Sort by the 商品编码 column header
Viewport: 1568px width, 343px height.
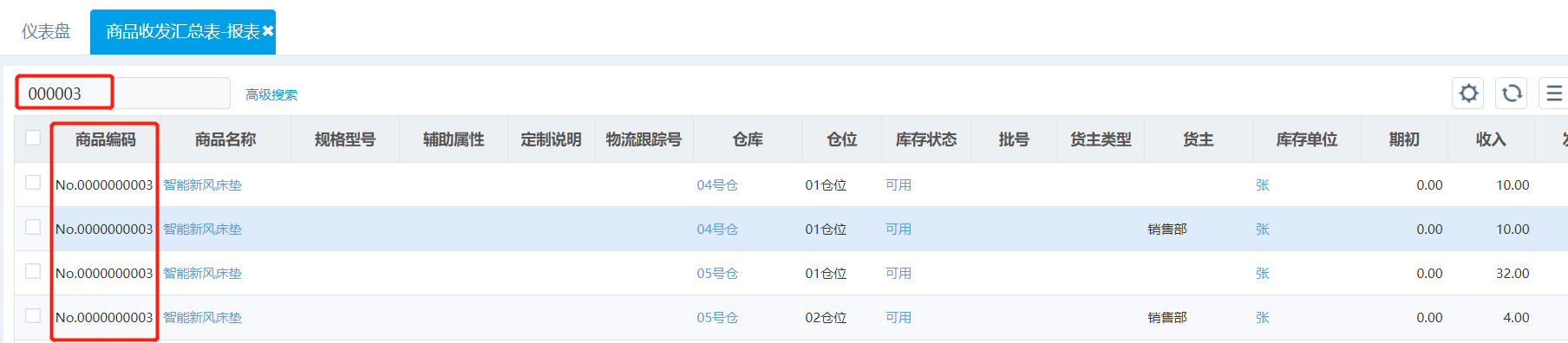coord(106,139)
